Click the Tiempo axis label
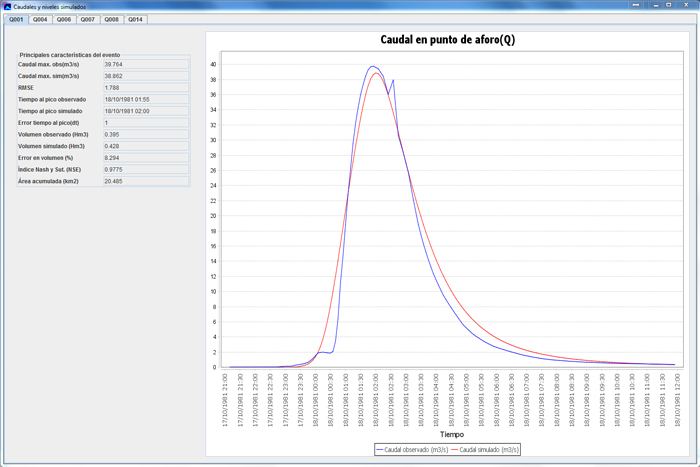700x467 pixels. [452, 434]
